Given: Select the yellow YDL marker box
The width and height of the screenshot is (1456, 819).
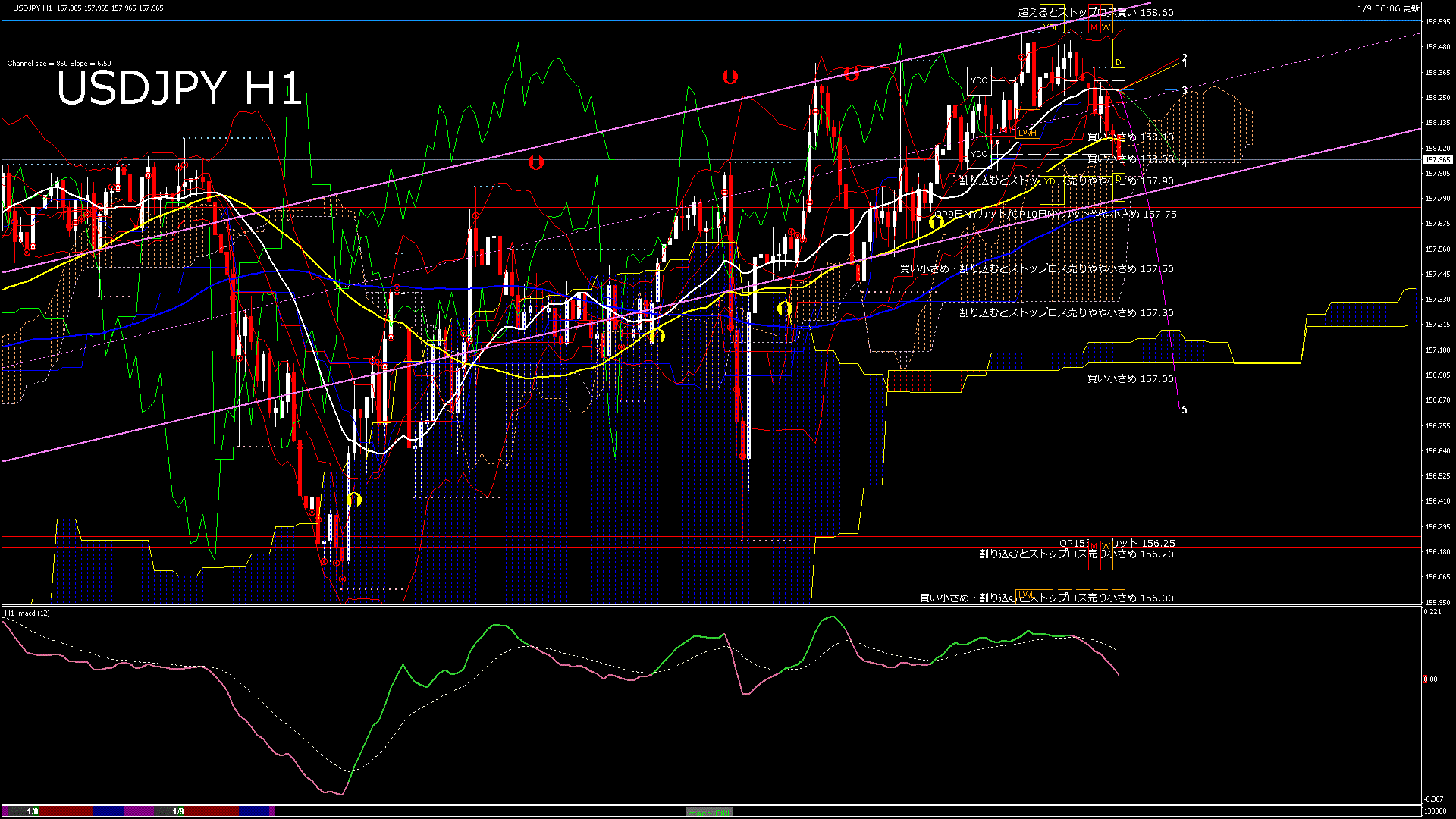Looking at the screenshot, I should coord(1052,181).
